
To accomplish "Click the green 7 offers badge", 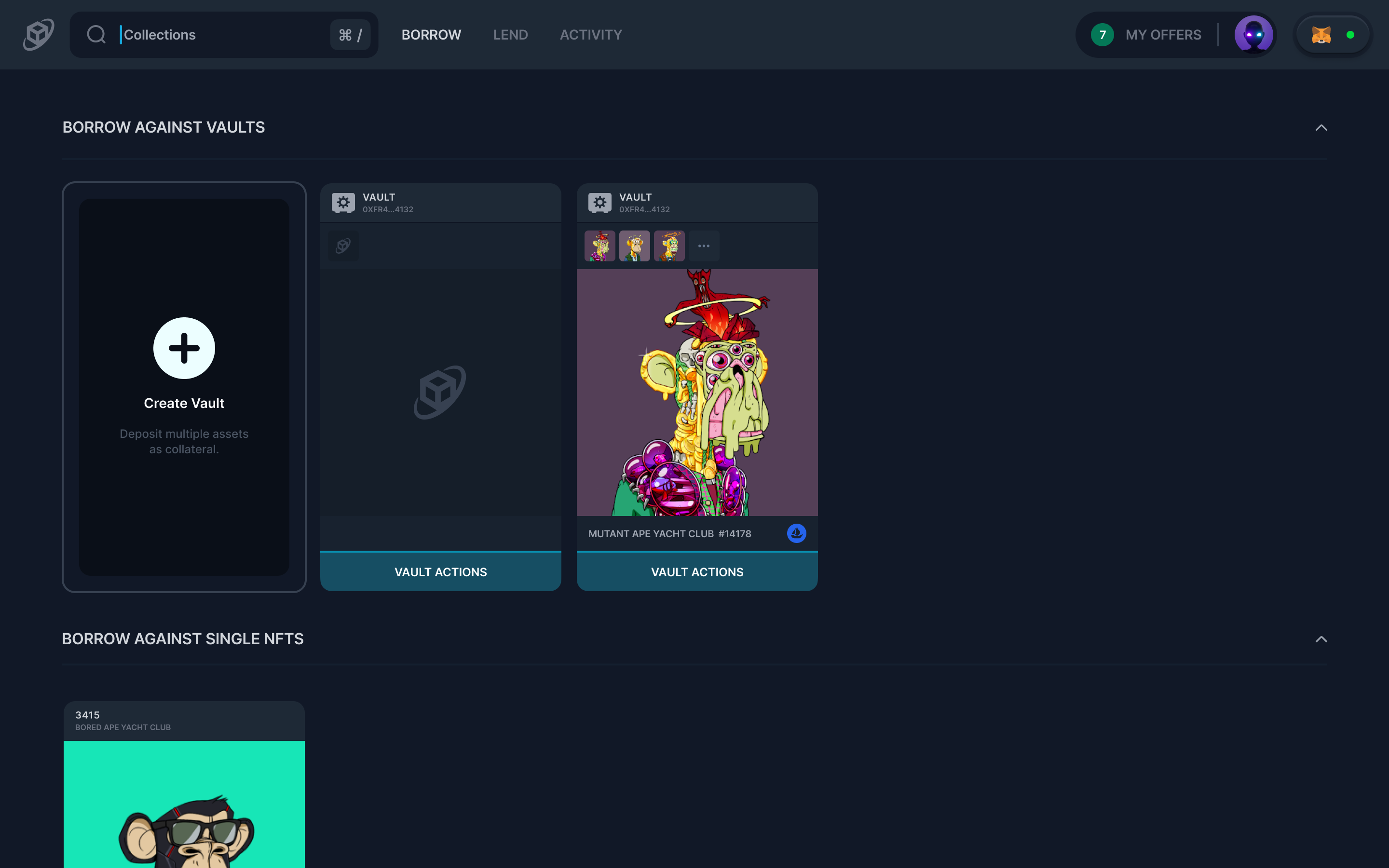I will click(1102, 35).
